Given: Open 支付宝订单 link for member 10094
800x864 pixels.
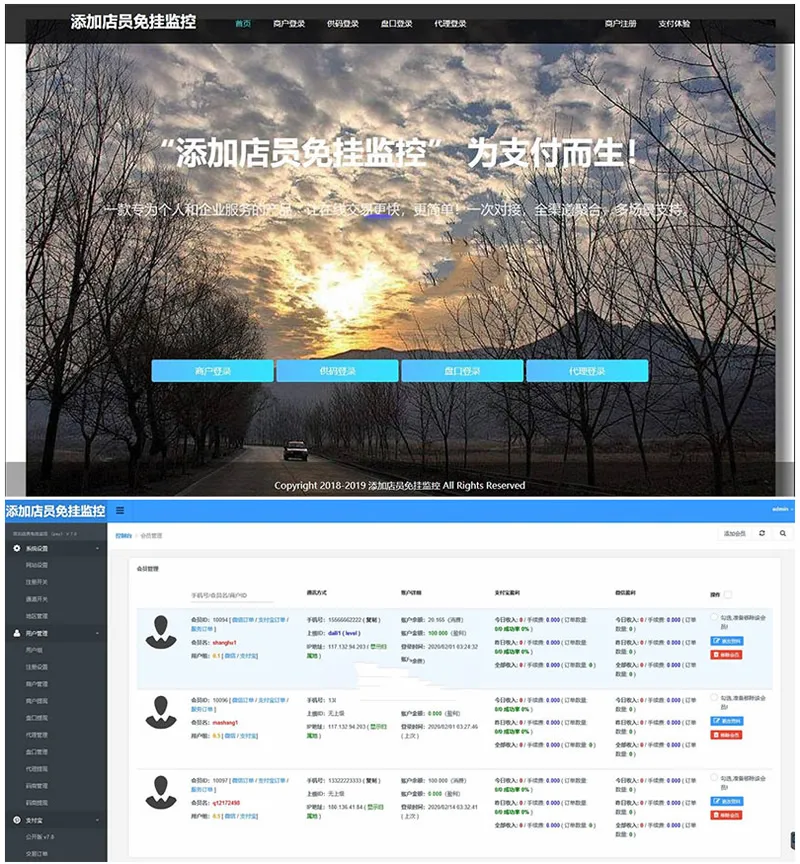Looking at the screenshot, I should click(x=272, y=620).
